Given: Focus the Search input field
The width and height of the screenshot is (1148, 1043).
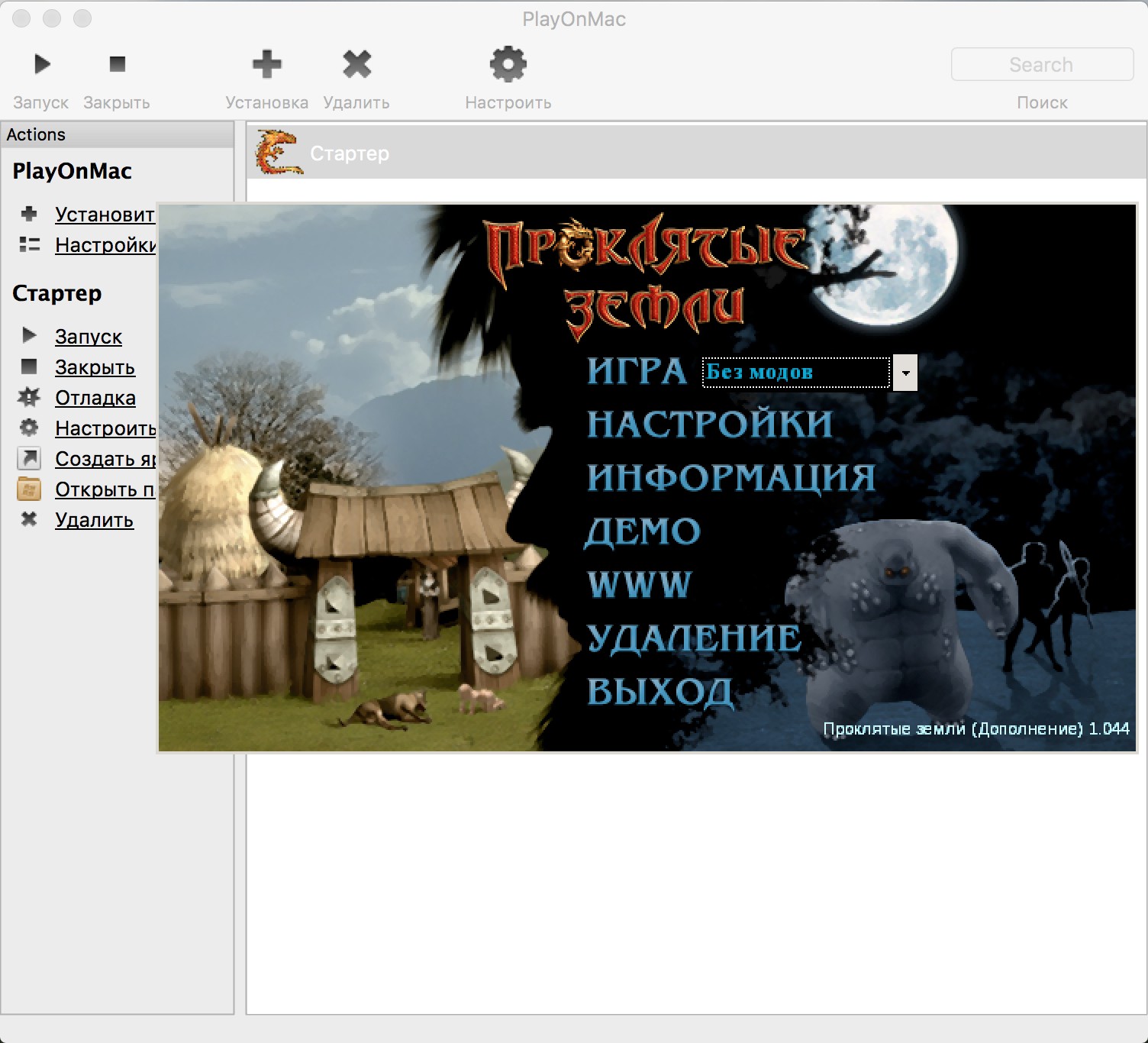Looking at the screenshot, I should [x=1041, y=65].
